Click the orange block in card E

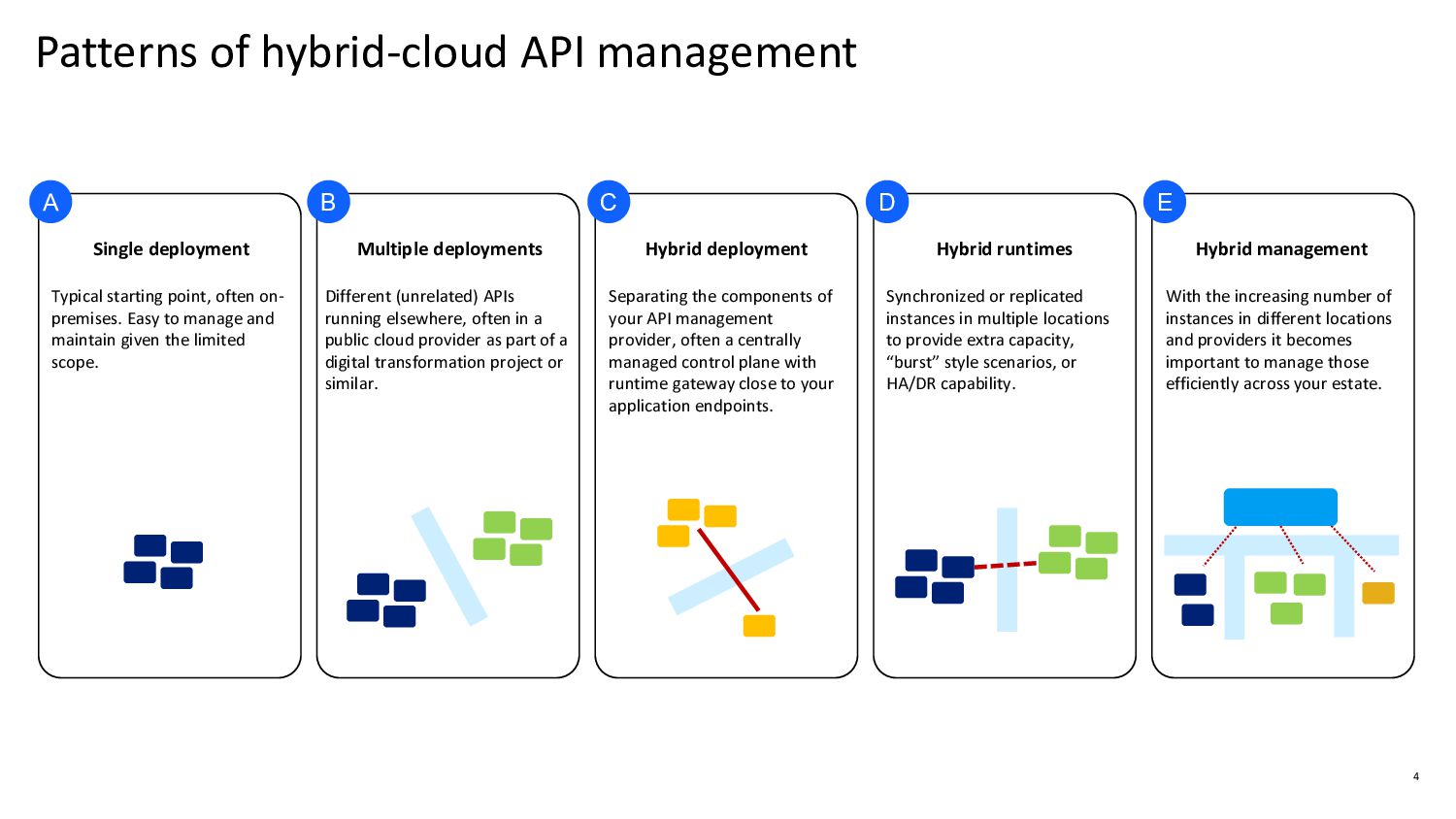(1378, 593)
